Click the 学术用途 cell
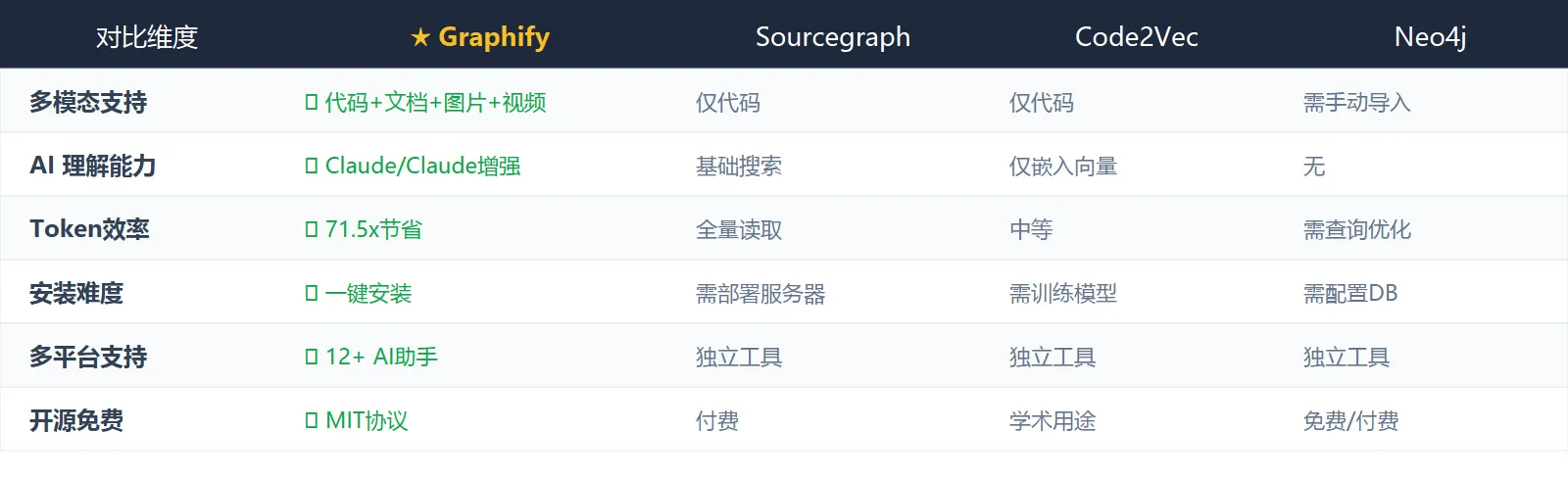This screenshot has height=480, width=1568. point(1053,420)
